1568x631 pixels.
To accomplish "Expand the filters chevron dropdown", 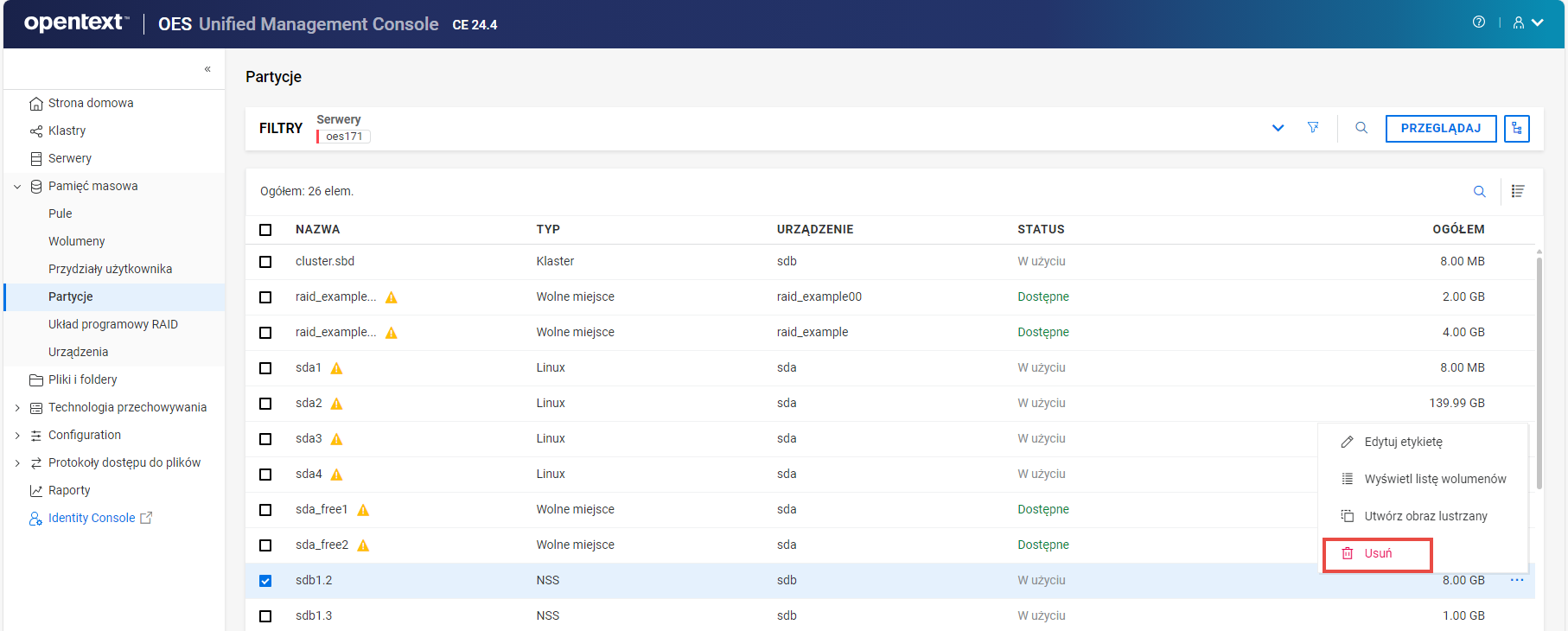I will tap(1278, 128).
